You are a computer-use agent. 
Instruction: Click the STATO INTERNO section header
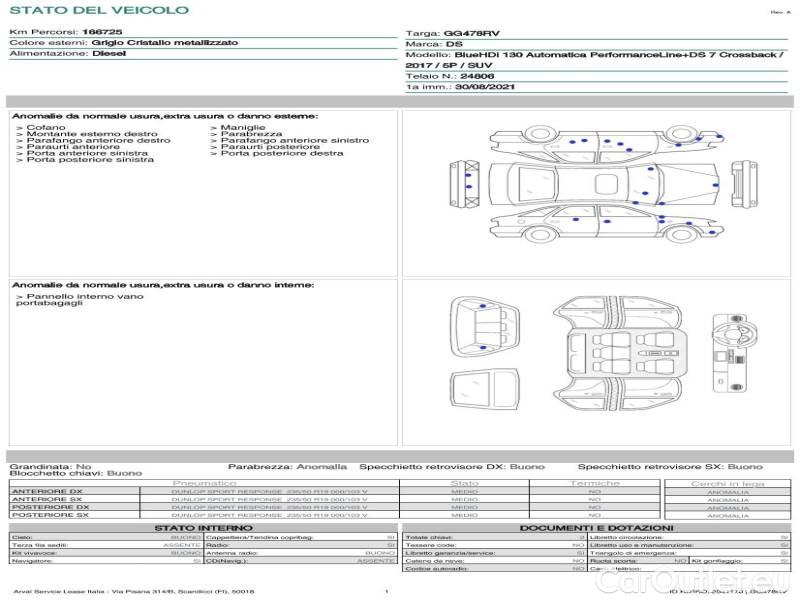[203, 528]
